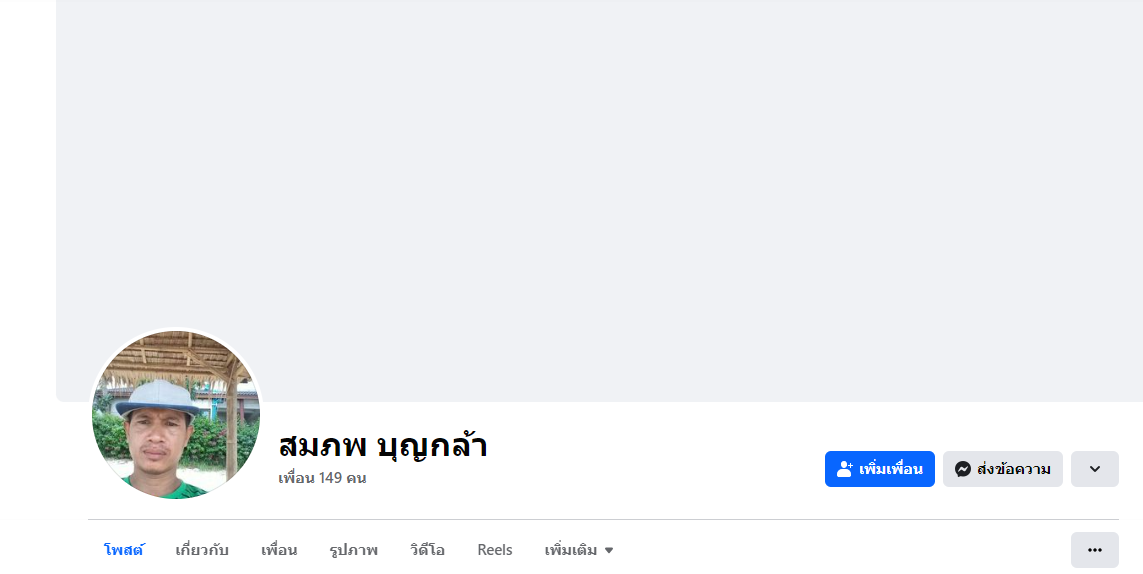Expand the chevron-down button beside ส่งข้อความ

tap(1094, 469)
